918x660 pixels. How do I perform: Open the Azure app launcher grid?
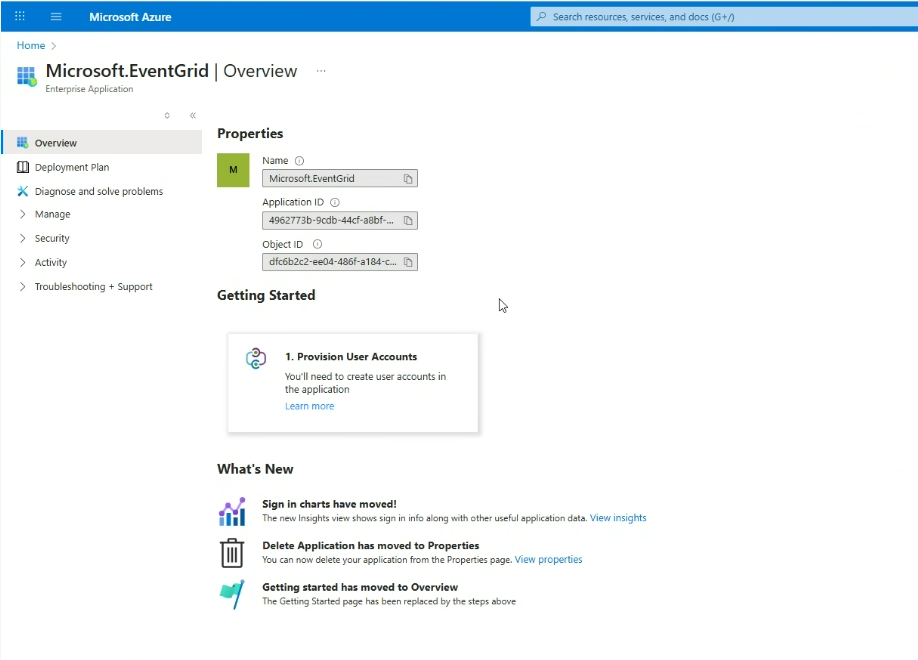(x=19, y=16)
